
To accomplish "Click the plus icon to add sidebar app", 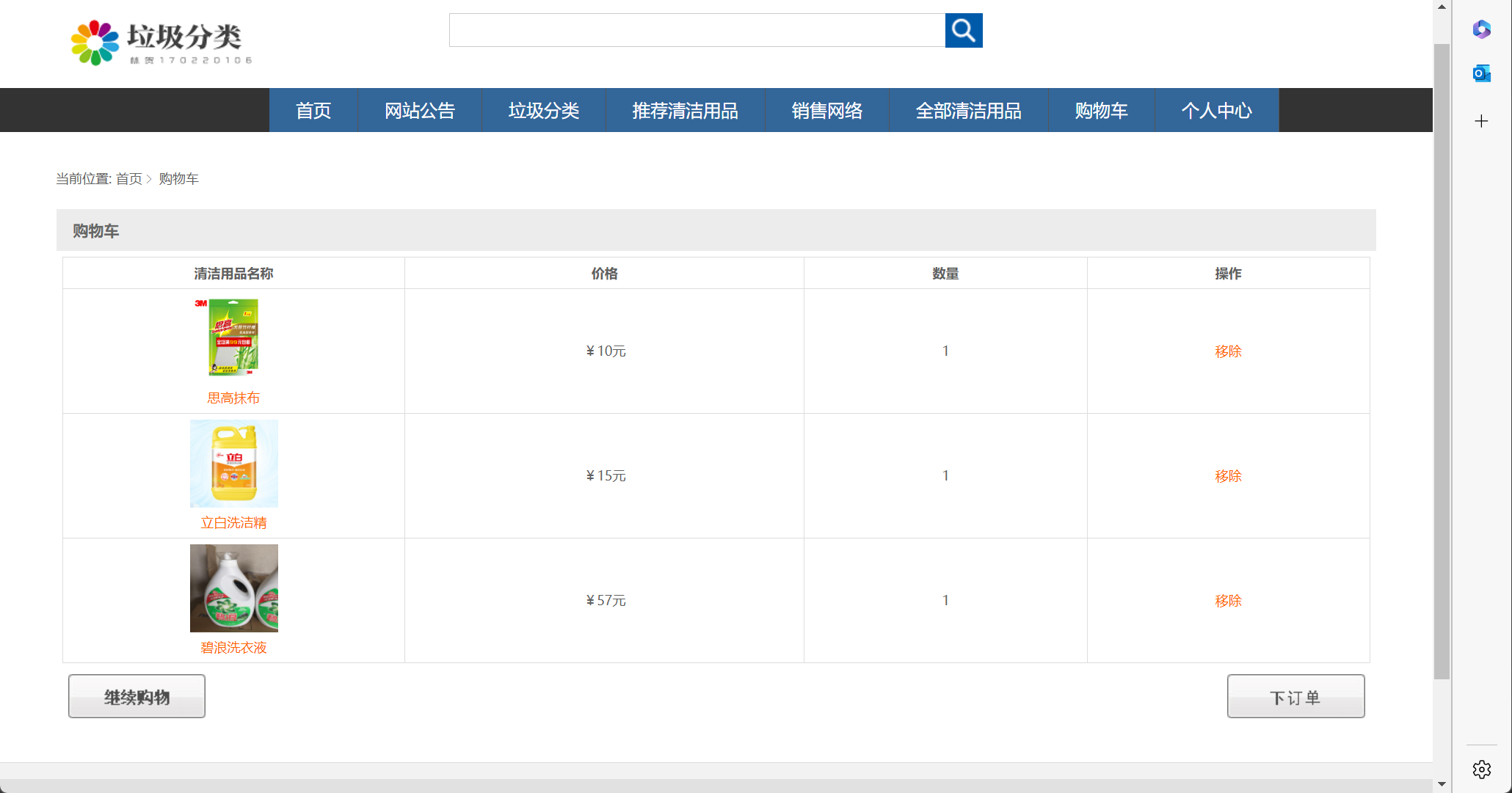I will pos(1481,121).
